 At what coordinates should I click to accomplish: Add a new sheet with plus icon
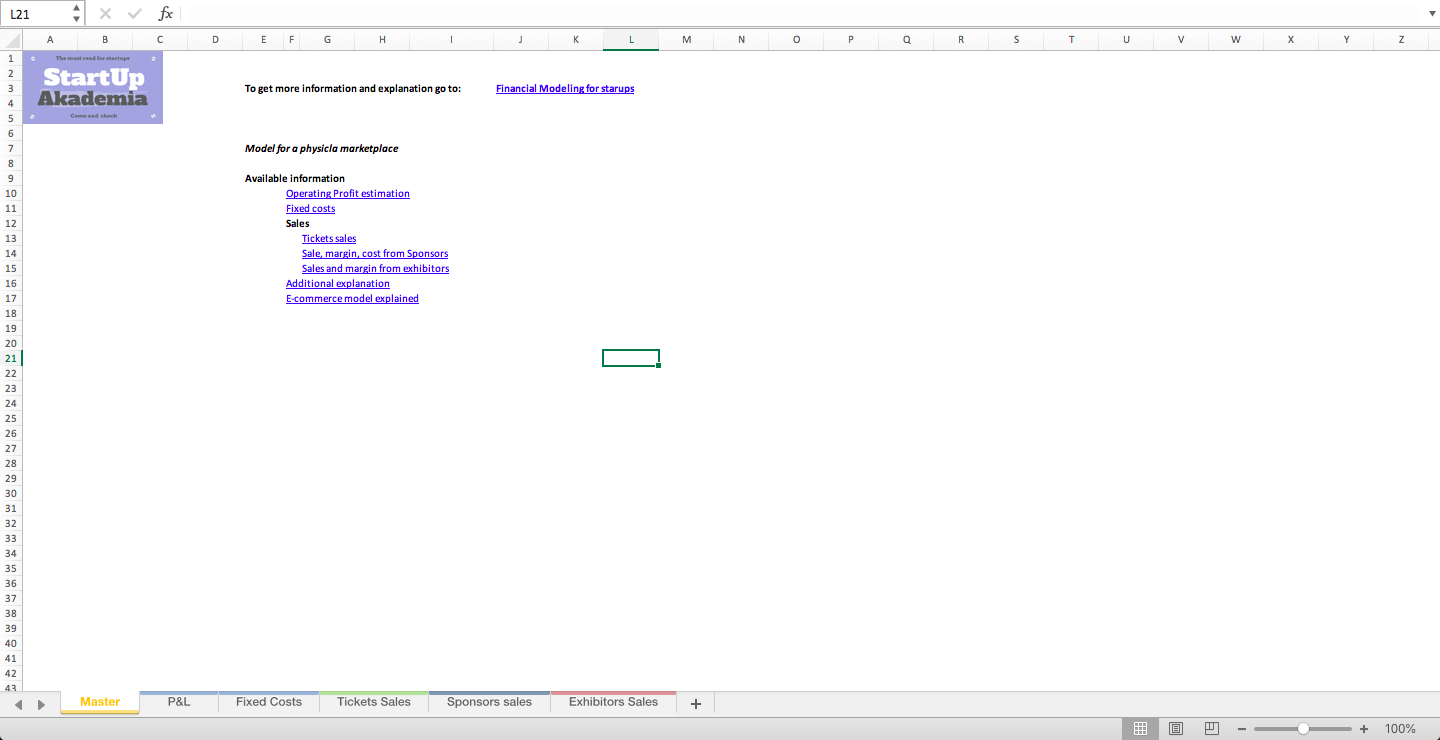[696, 703]
